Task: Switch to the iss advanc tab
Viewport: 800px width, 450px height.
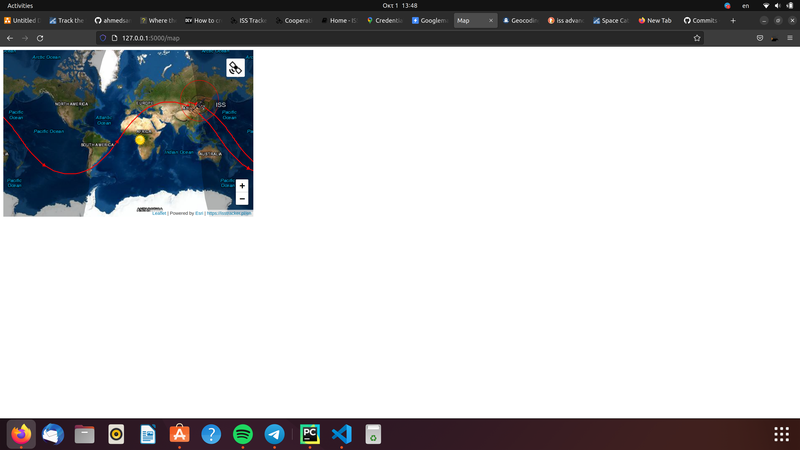Action: tap(565, 20)
